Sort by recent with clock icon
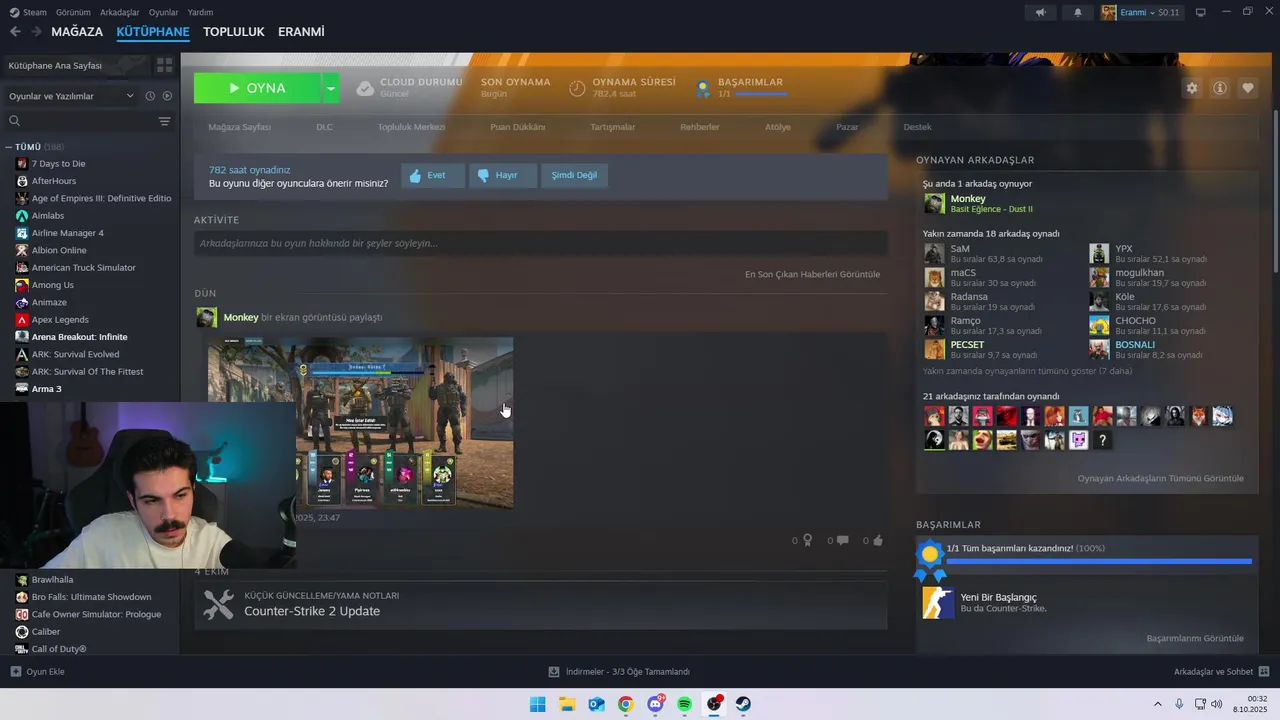This screenshot has height=720, width=1280. [x=150, y=96]
